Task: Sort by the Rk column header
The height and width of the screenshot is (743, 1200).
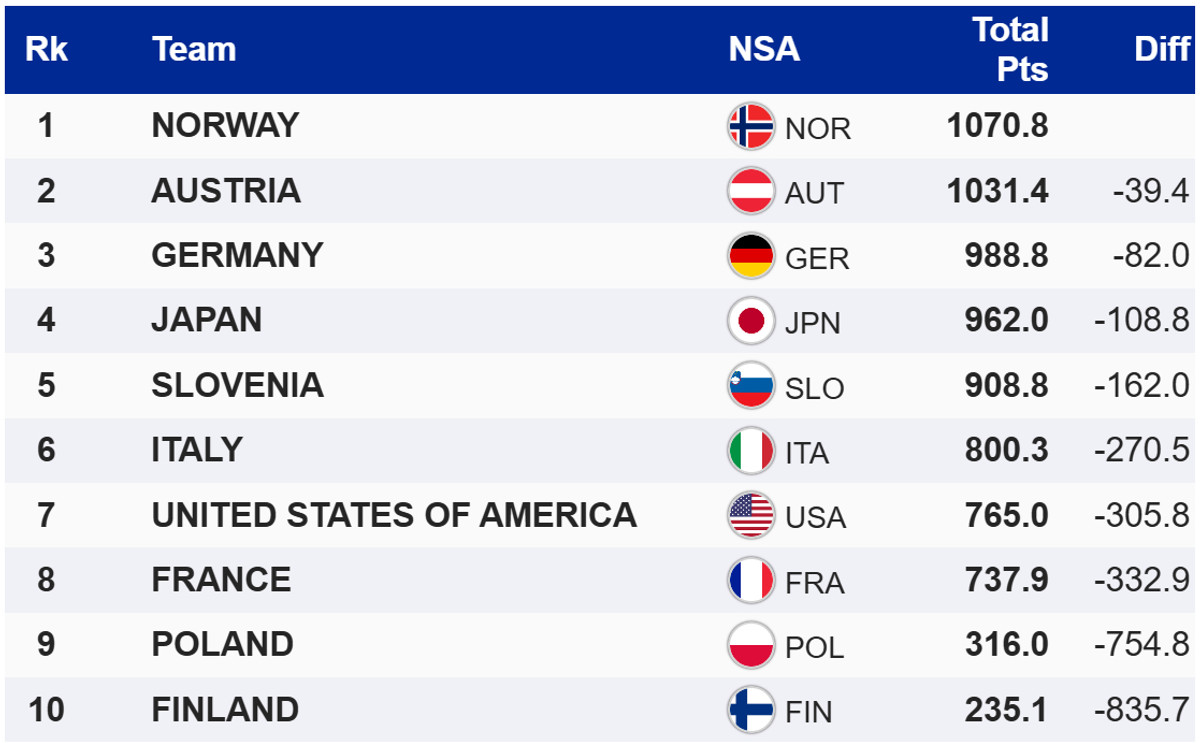Action: pyautogui.click(x=46, y=49)
